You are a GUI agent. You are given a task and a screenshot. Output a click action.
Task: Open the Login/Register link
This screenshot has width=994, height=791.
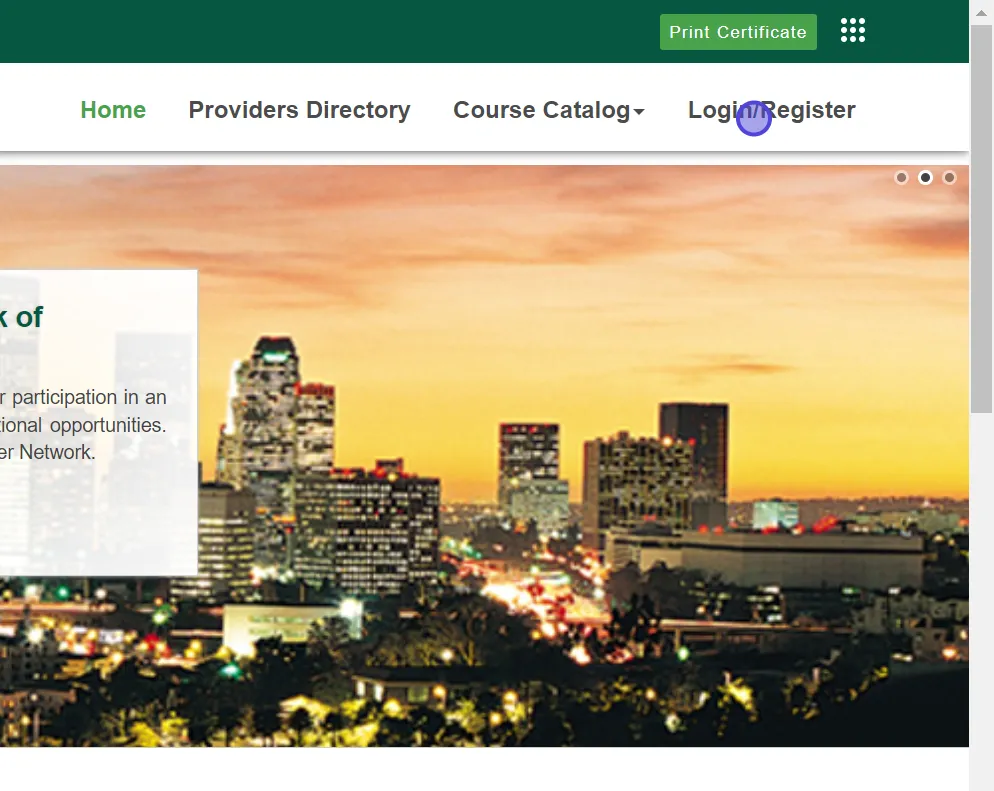(771, 110)
